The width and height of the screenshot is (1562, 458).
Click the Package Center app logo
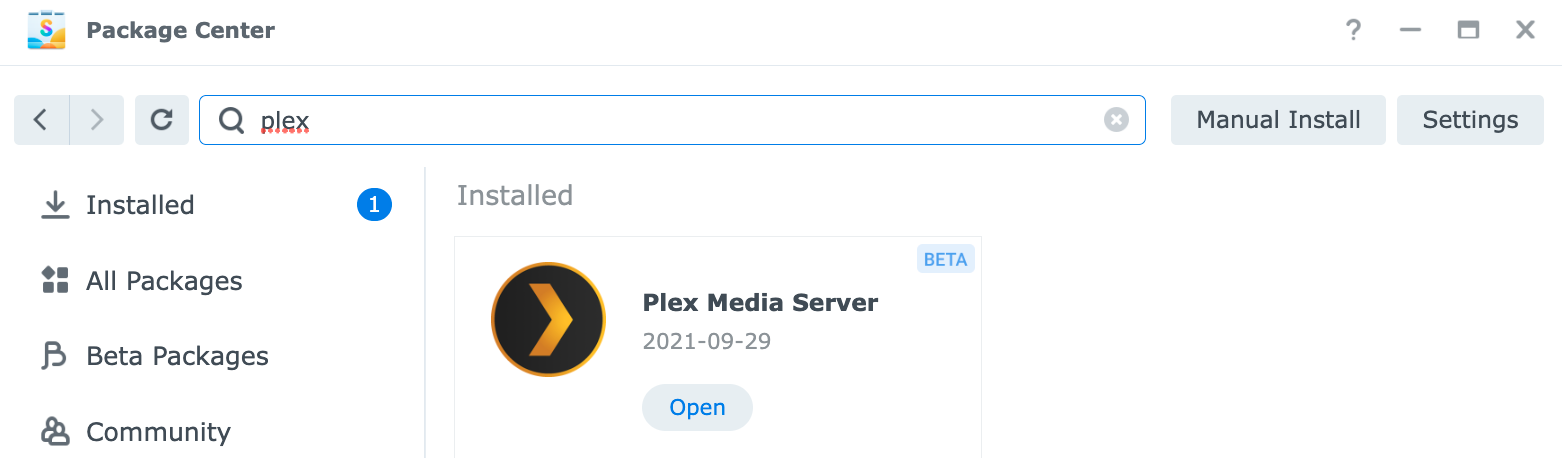coord(46,30)
